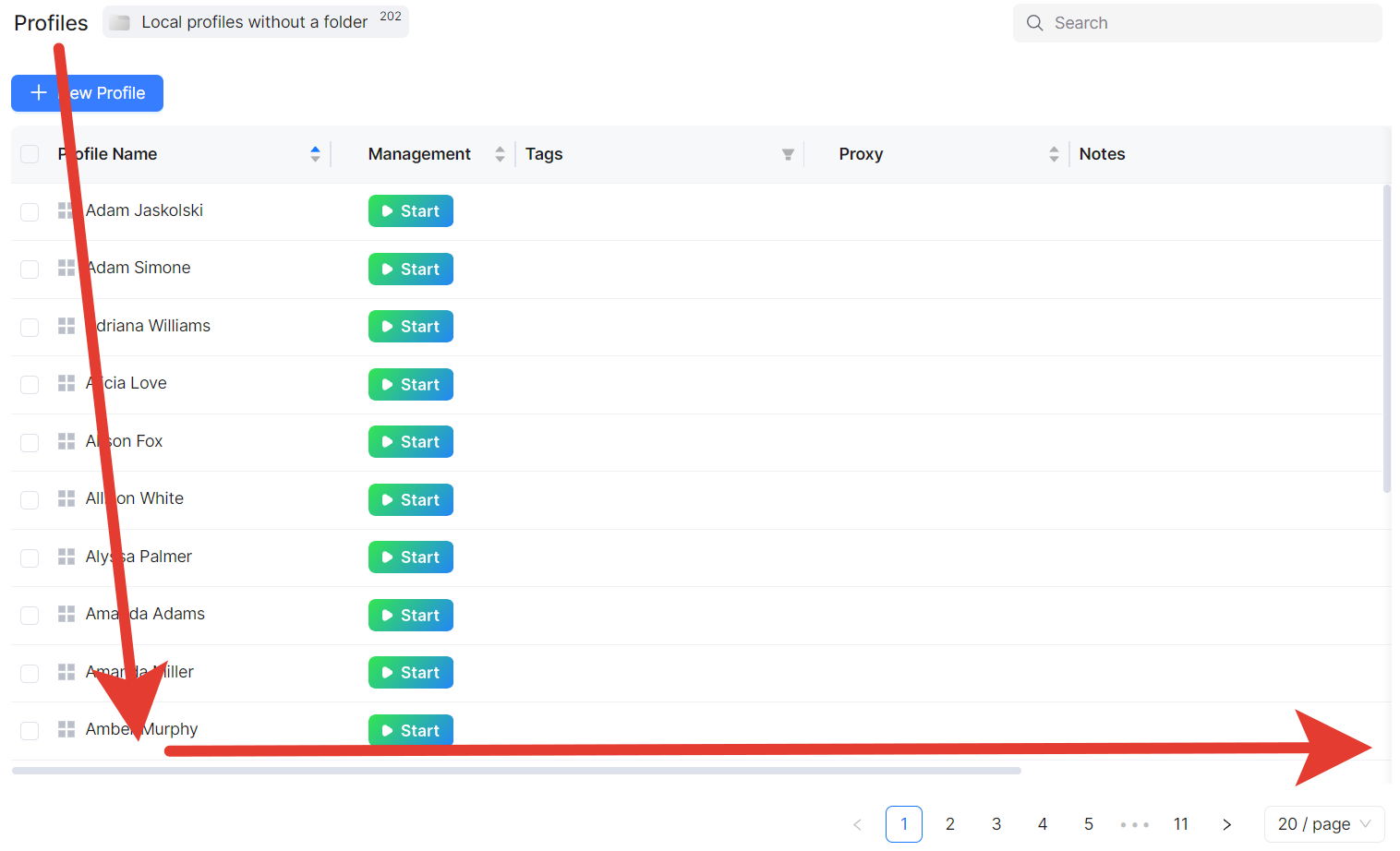Jump to page 11 in pagination
The height and width of the screenshot is (851, 1400).
1180,824
